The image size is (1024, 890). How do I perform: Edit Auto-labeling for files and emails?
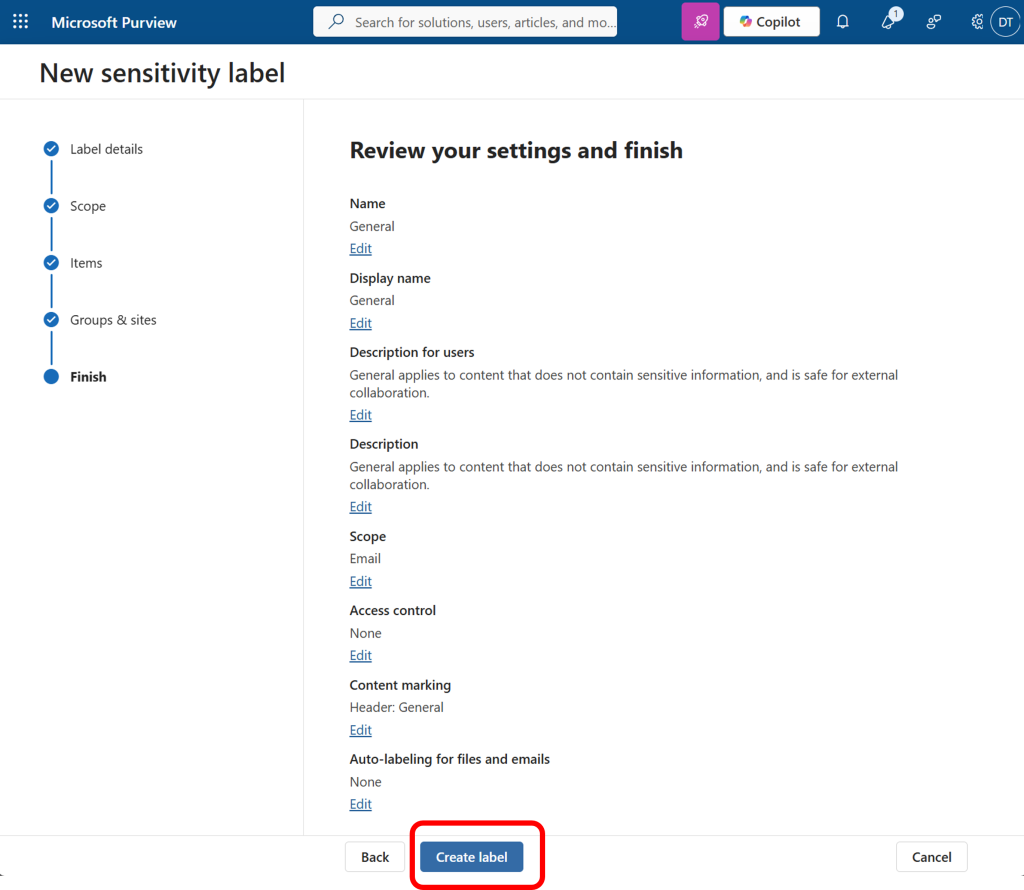pos(360,804)
